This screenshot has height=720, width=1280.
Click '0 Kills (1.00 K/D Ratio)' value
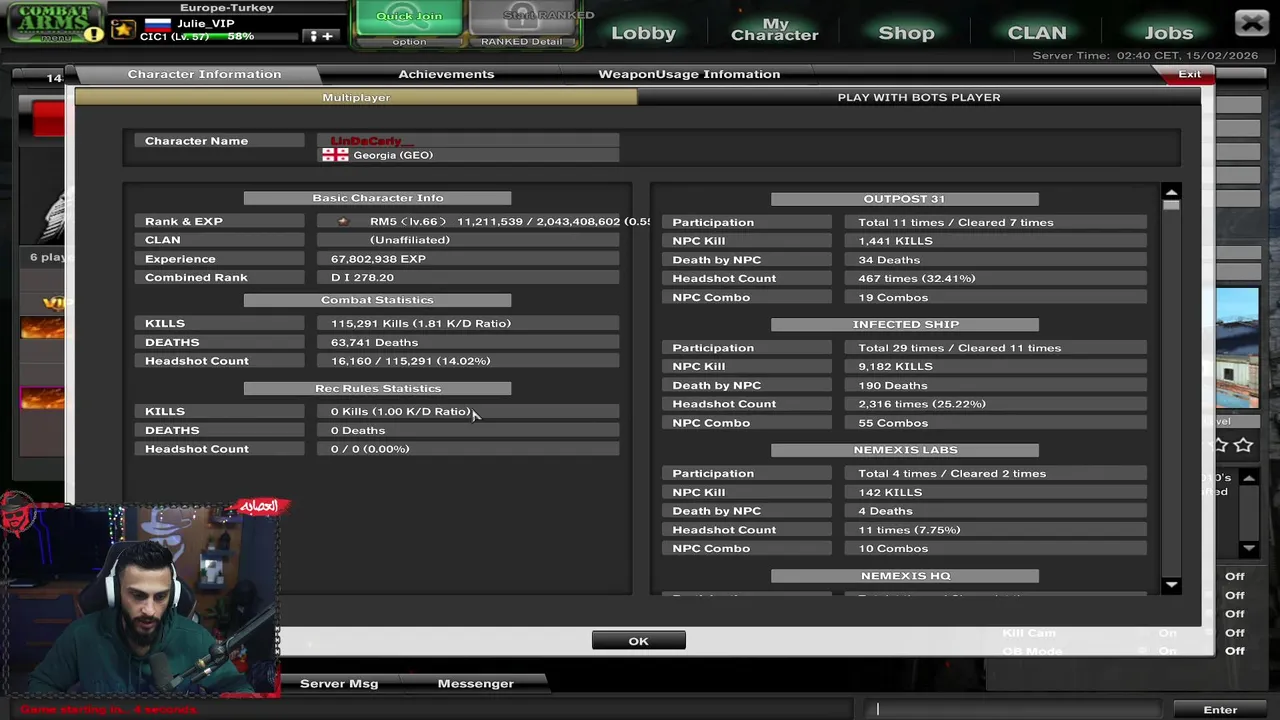click(x=401, y=411)
